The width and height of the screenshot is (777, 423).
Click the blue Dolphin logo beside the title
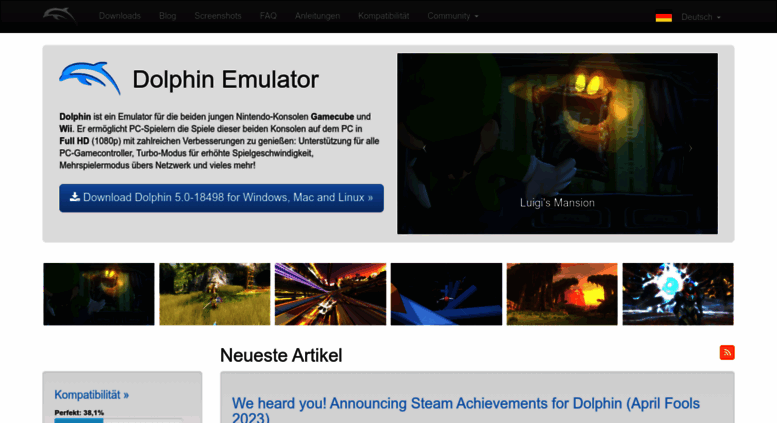90,78
